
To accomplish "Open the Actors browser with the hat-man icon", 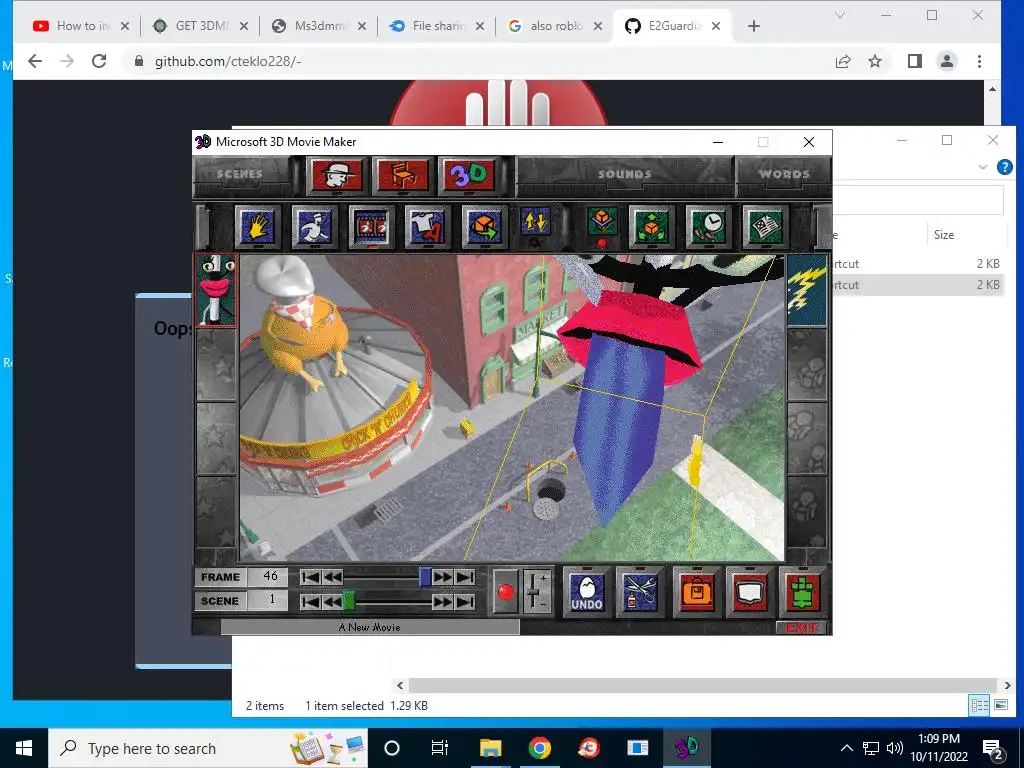I will [x=336, y=174].
